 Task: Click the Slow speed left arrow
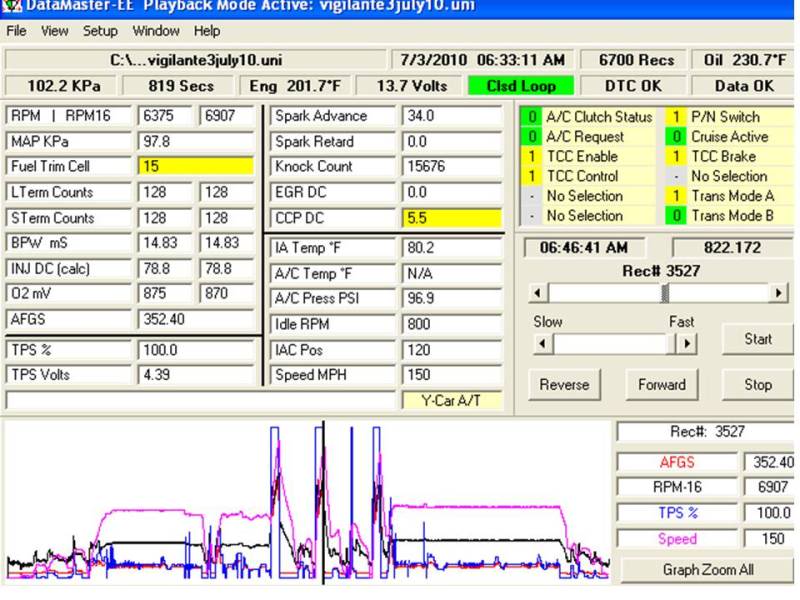[x=542, y=344]
